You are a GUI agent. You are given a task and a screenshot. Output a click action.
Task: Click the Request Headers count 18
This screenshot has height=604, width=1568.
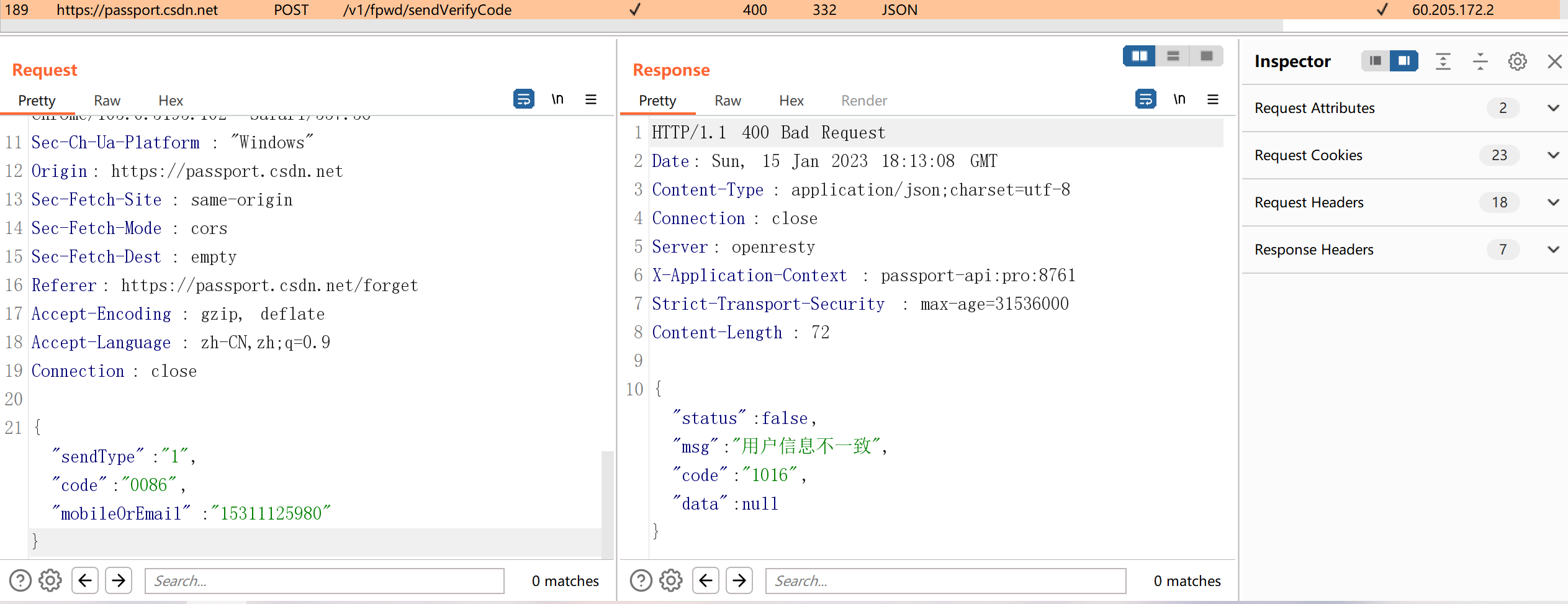coord(1500,202)
